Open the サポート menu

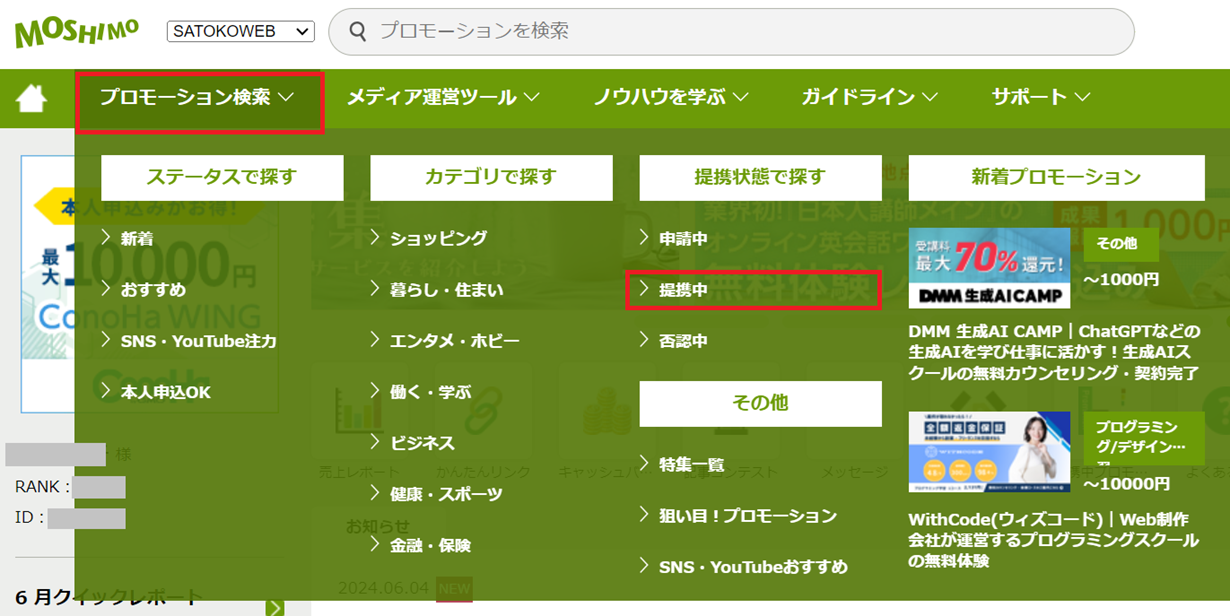(x=1037, y=97)
